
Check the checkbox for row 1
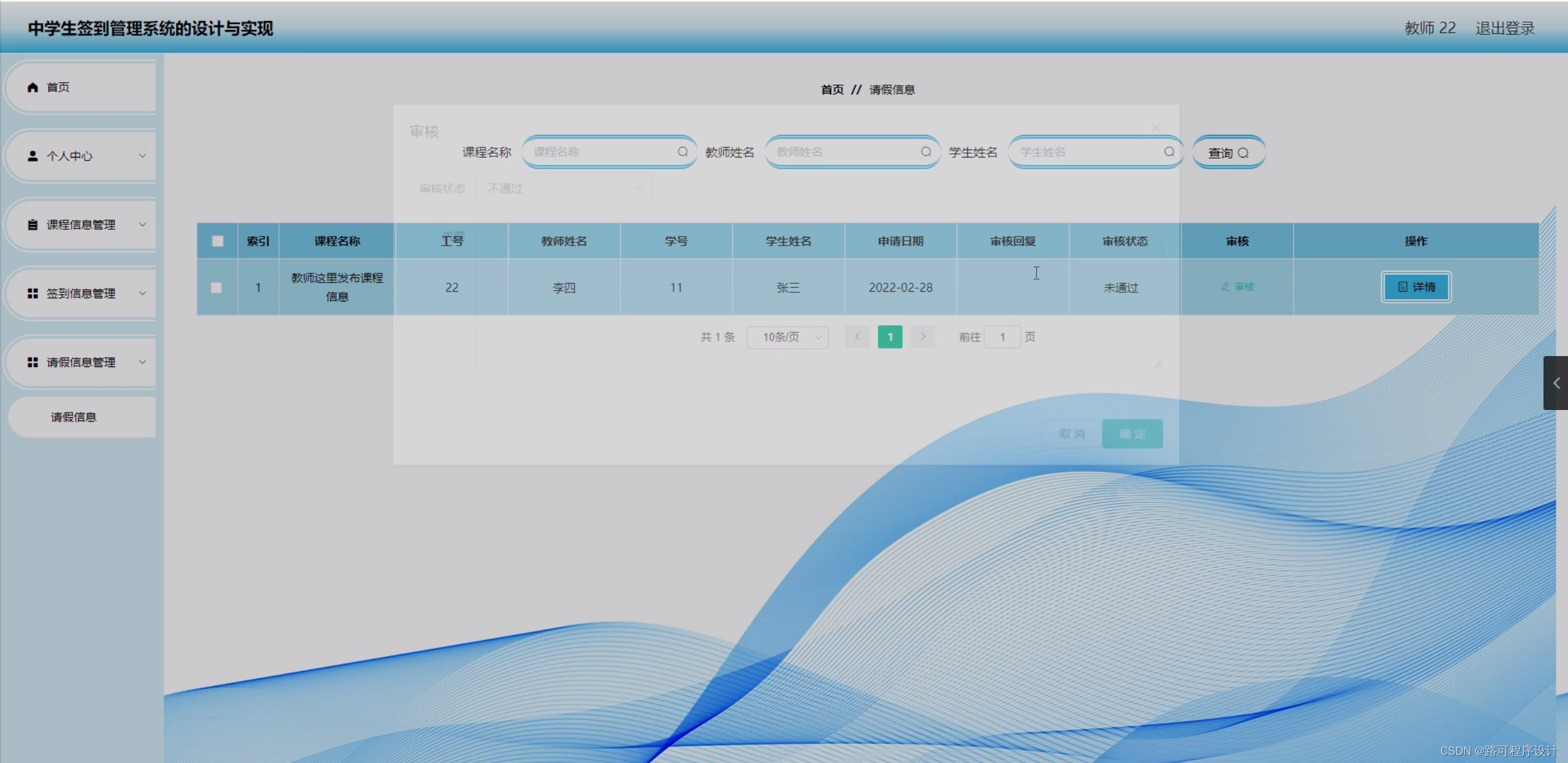click(x=216, y=287)
